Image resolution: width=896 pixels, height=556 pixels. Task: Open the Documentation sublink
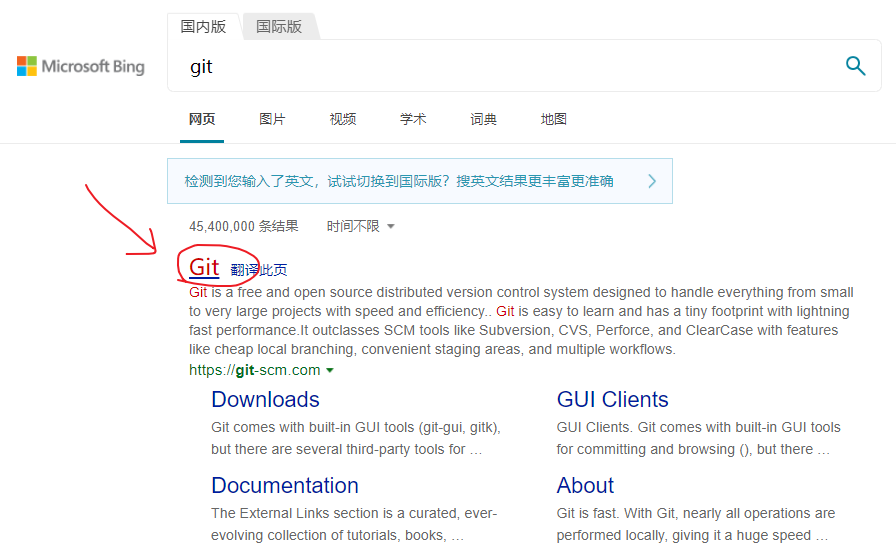[285, 485]
